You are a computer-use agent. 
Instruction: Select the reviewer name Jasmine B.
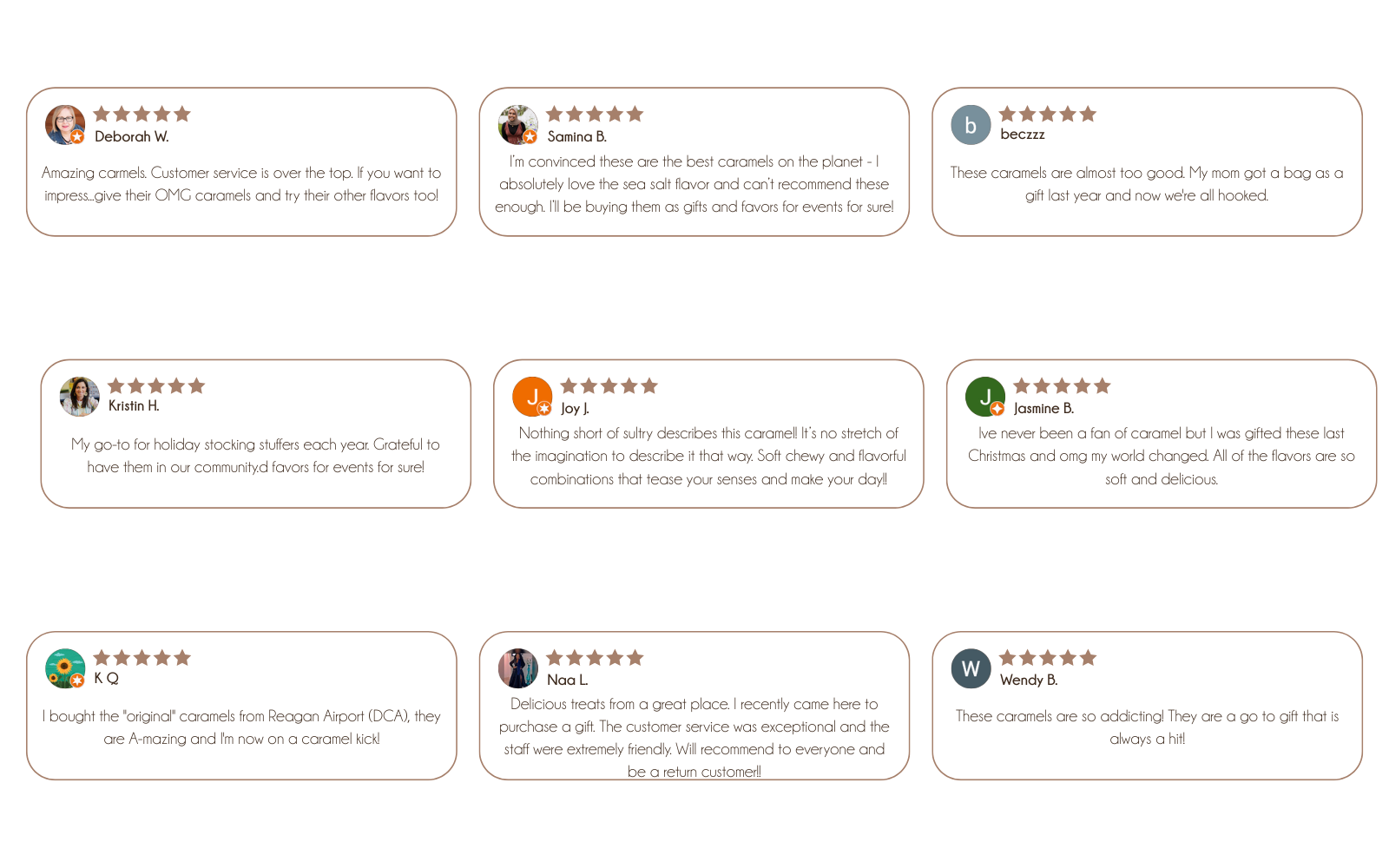point(1043,409)
